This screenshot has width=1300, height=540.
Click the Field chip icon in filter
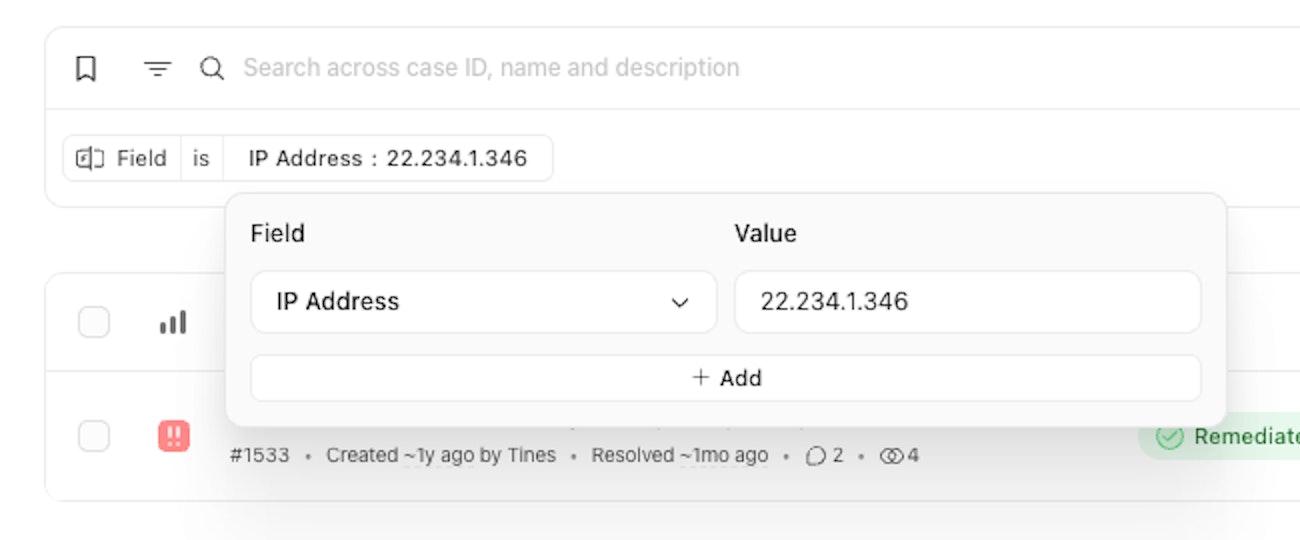point(91,158)
